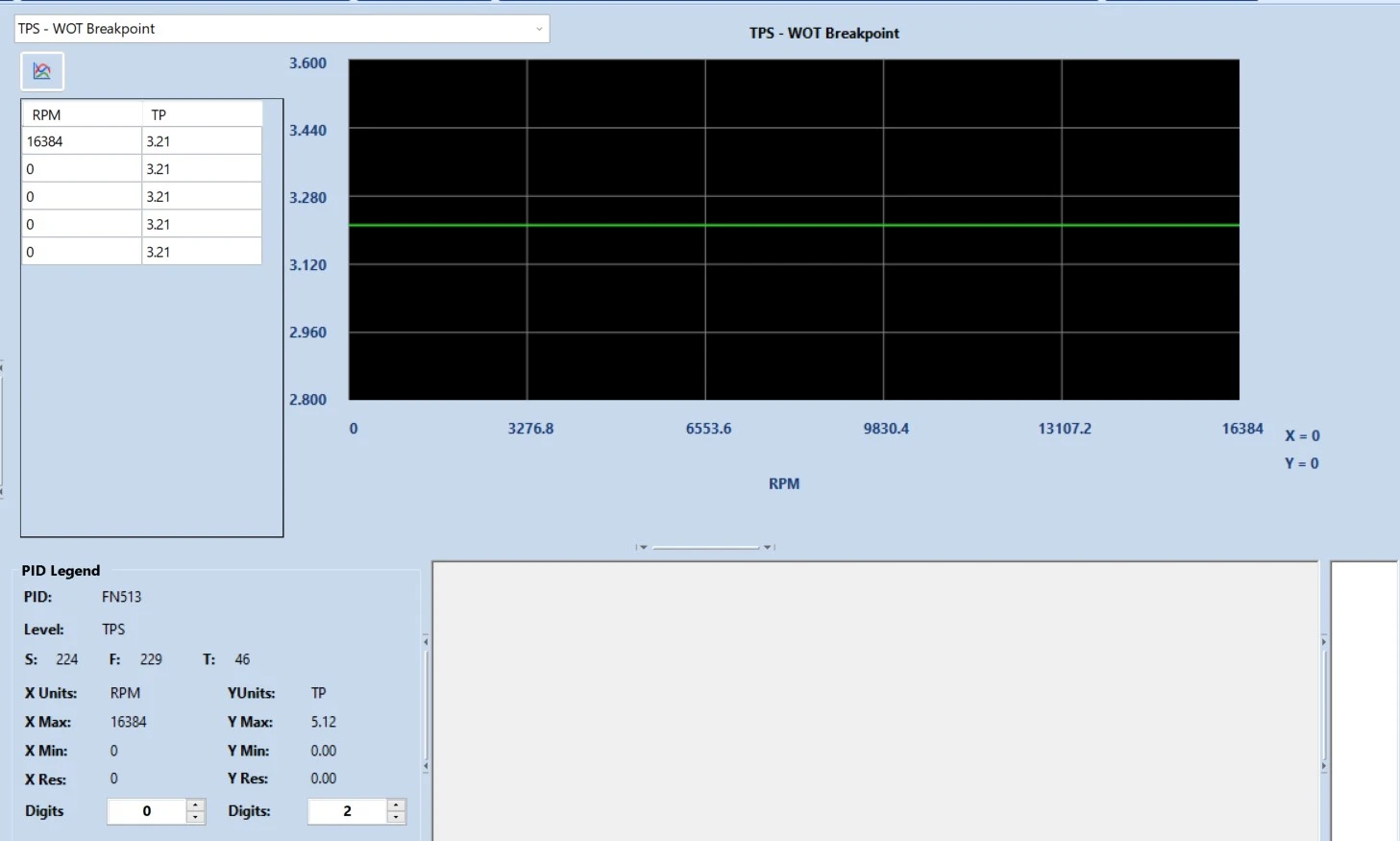The height and width of the screenshot is (841, 1400).
Task: Click the X Digits field showing 0
Action: (x=147, y=811)
